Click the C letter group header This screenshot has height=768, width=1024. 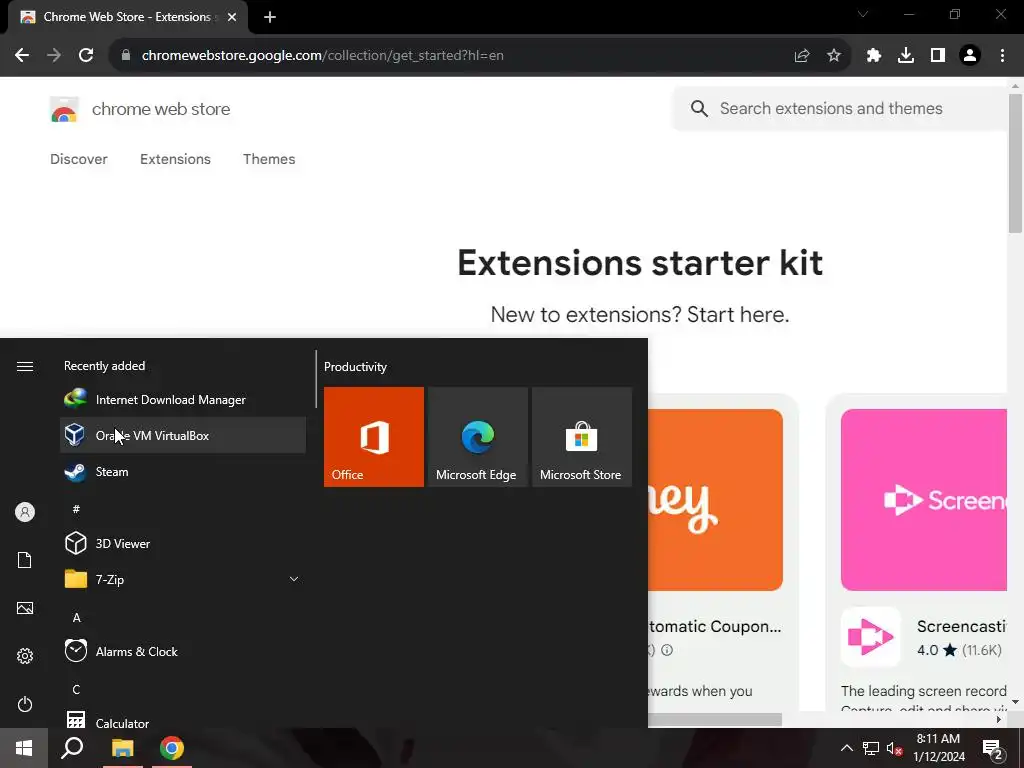(x=76, y=689)
